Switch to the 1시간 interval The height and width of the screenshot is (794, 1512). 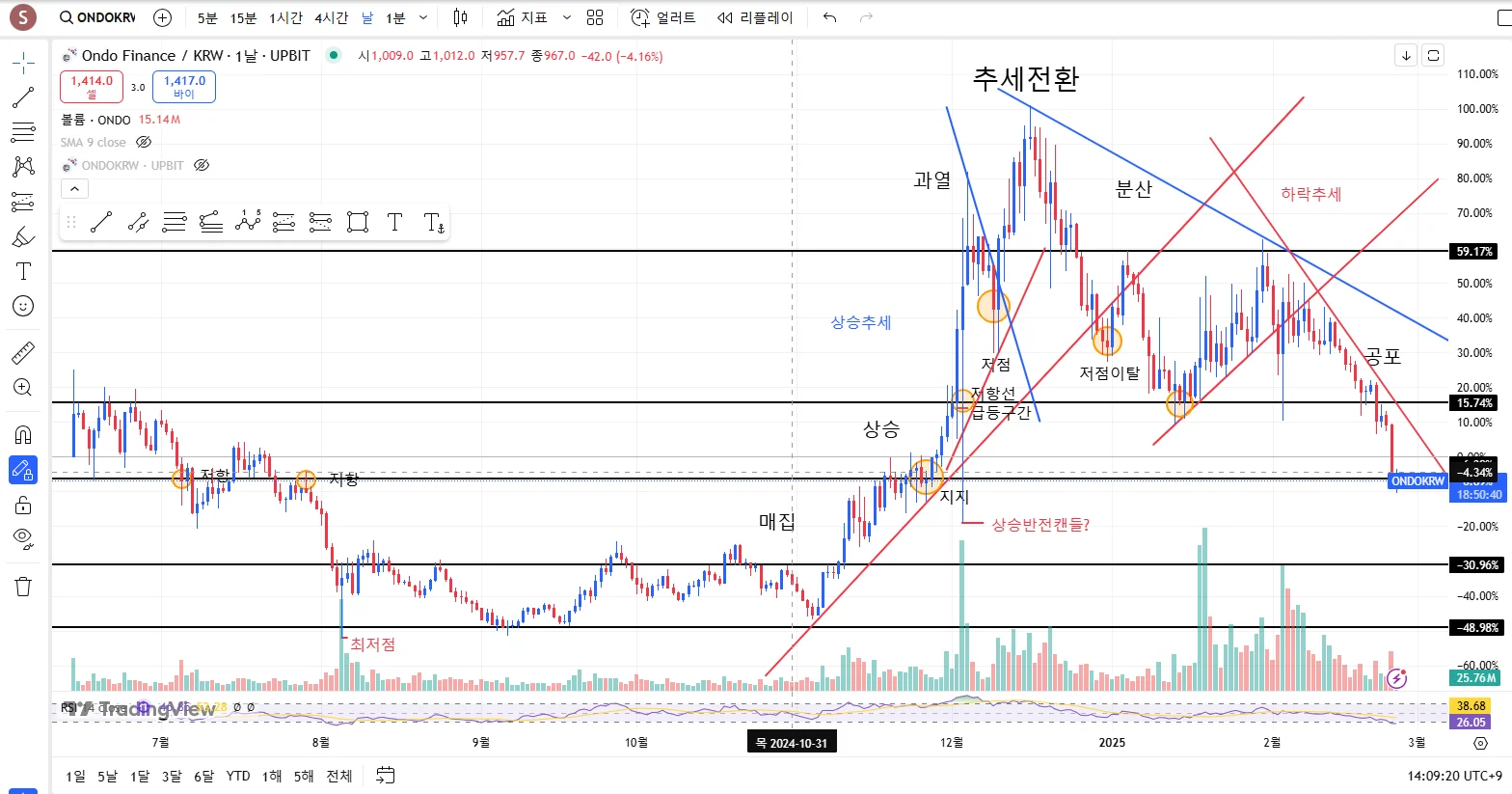point(285,17)
